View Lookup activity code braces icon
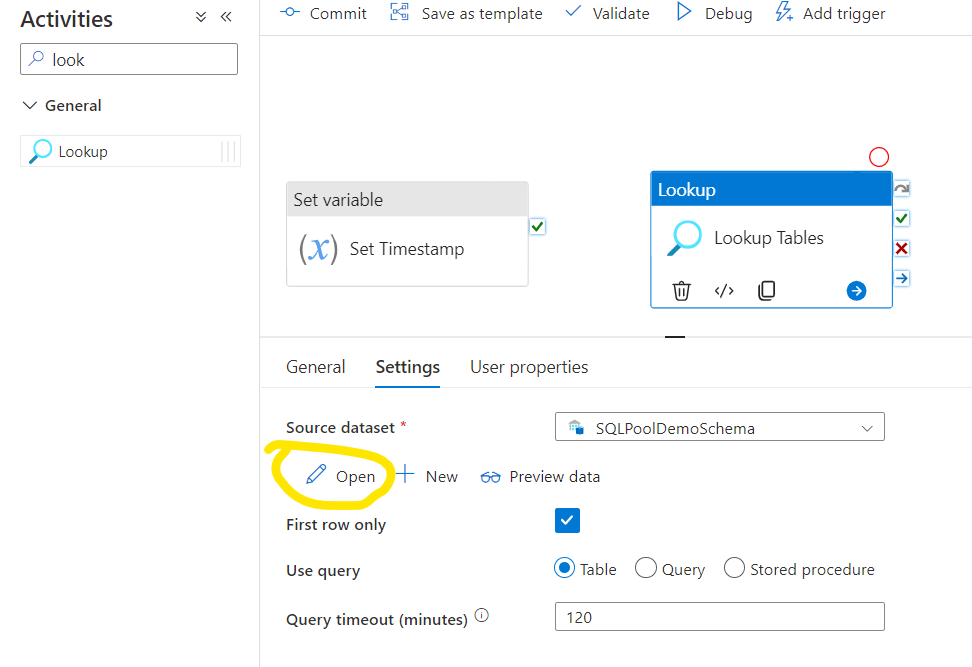Screen dimensions: 972x667 [x=724, y=291]
